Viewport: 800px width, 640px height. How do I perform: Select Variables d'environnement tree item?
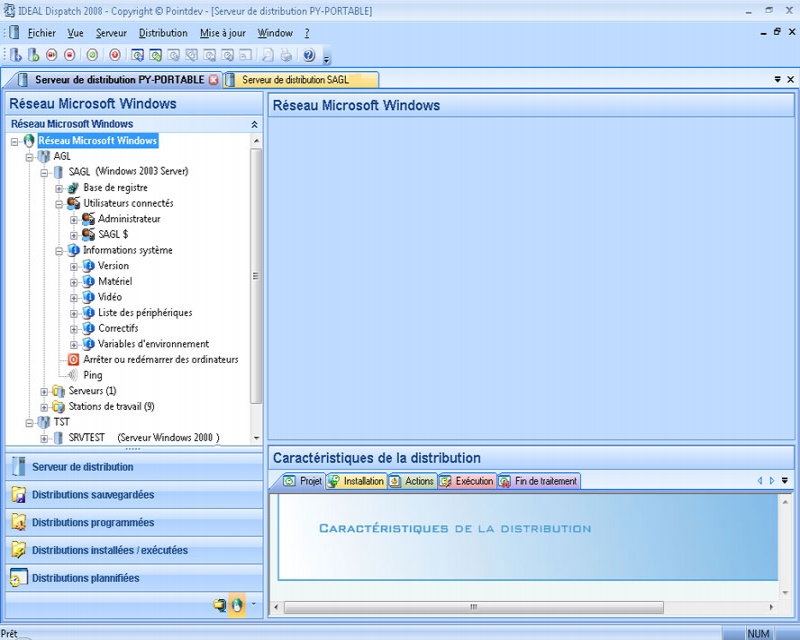click(154, 344)
